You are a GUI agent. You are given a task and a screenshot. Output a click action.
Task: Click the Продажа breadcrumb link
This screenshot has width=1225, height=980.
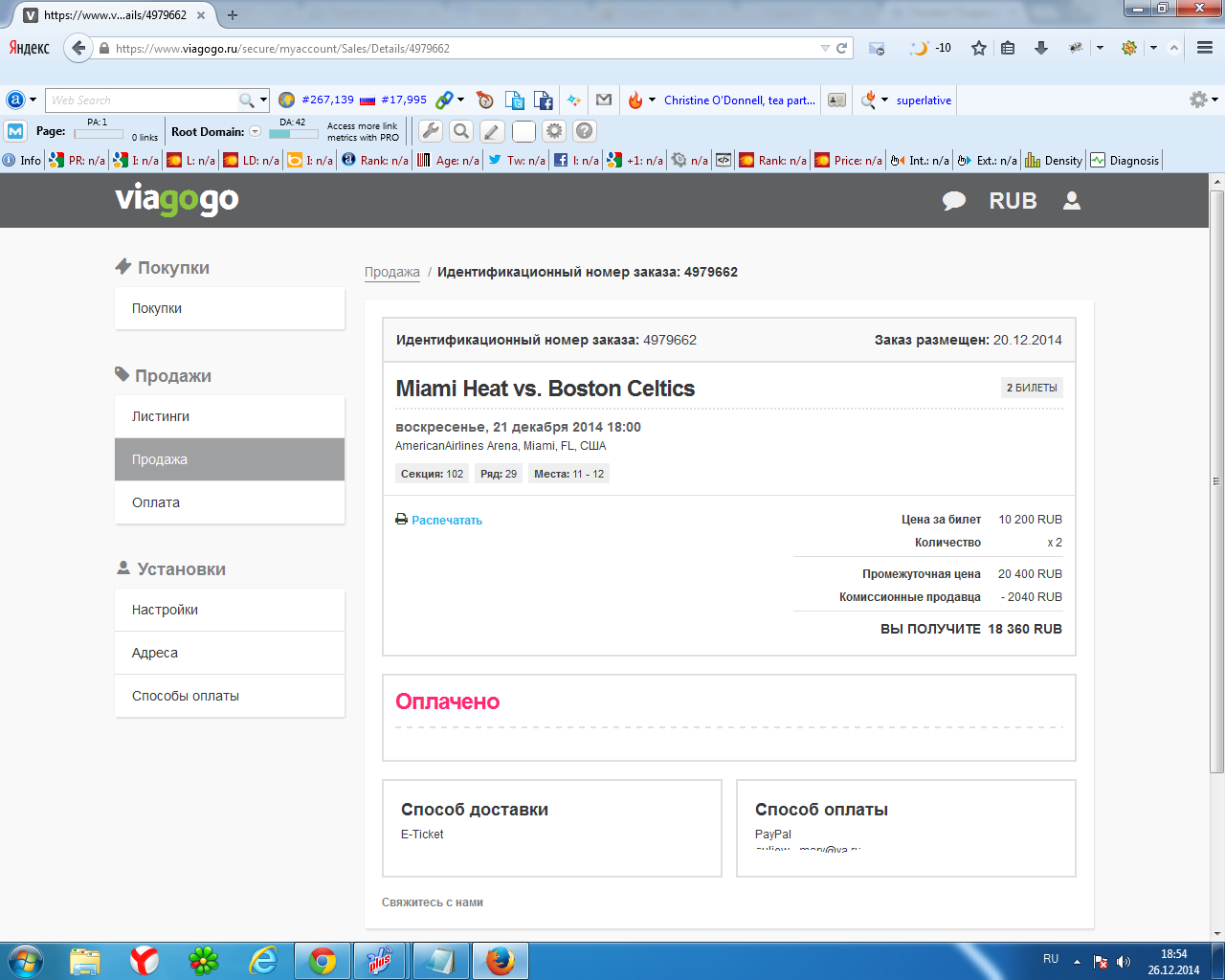392,272
